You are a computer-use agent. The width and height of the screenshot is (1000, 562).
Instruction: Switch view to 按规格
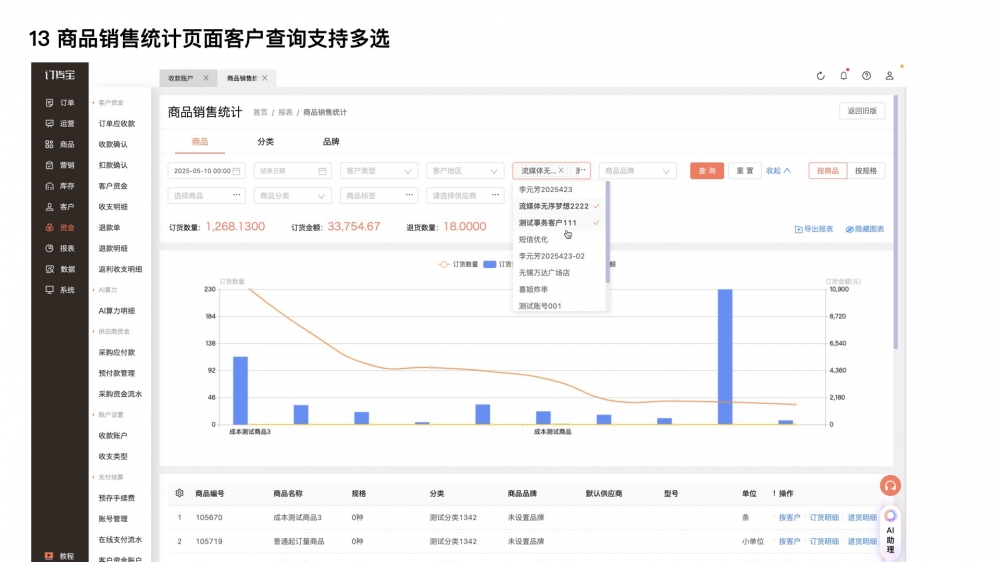(865, 171)
